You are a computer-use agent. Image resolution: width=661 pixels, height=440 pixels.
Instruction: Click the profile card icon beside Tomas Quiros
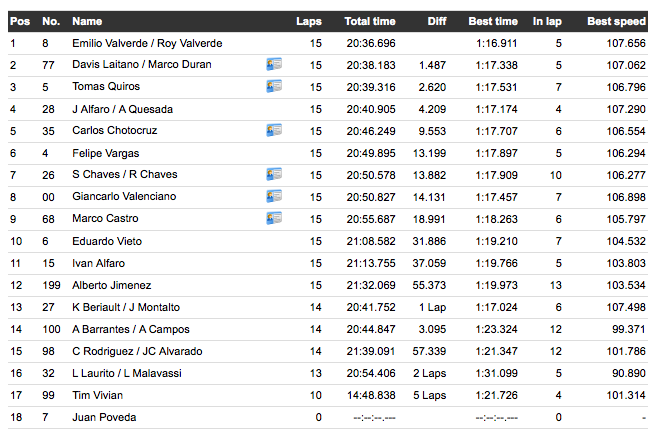click(273, 87)
